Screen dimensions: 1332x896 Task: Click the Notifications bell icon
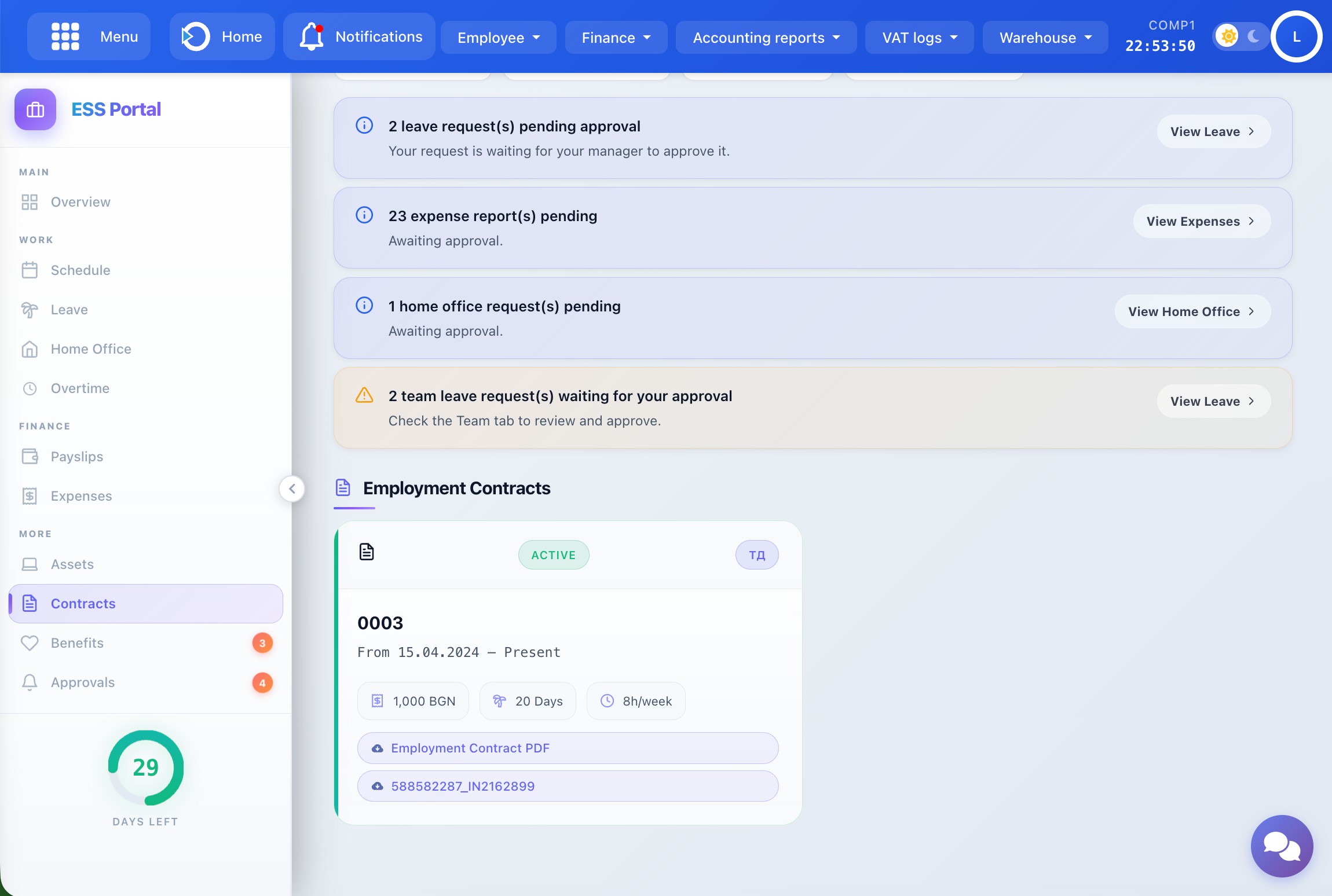click(311, 36)
